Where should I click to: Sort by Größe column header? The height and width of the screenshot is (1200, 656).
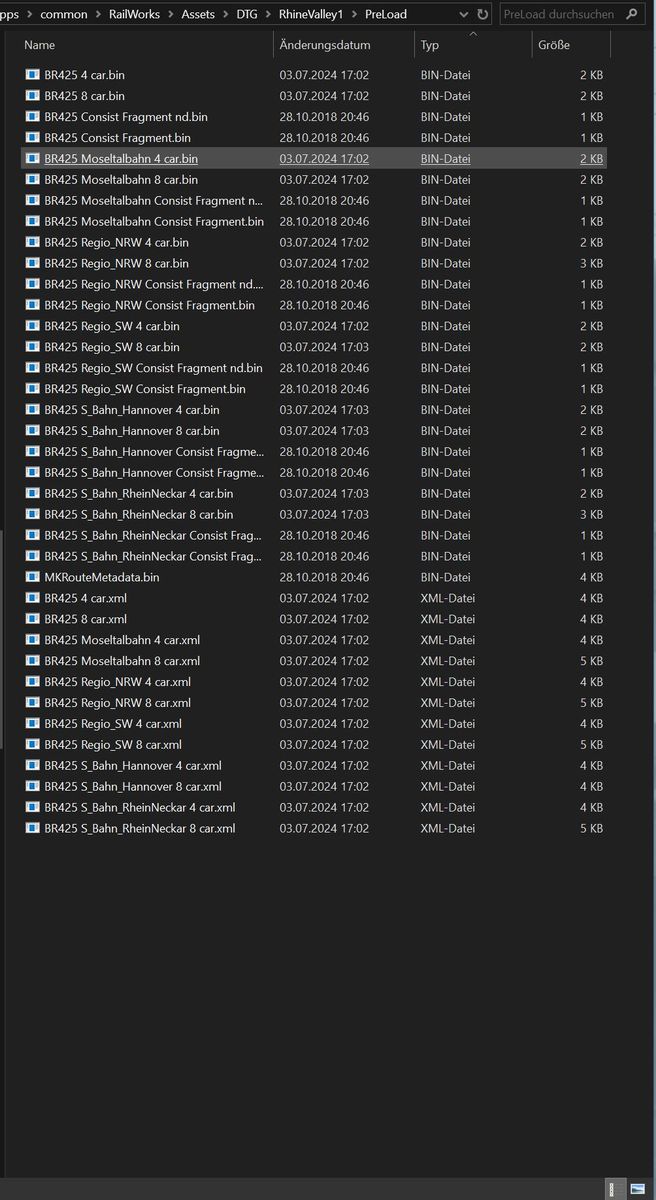point(571,45)
